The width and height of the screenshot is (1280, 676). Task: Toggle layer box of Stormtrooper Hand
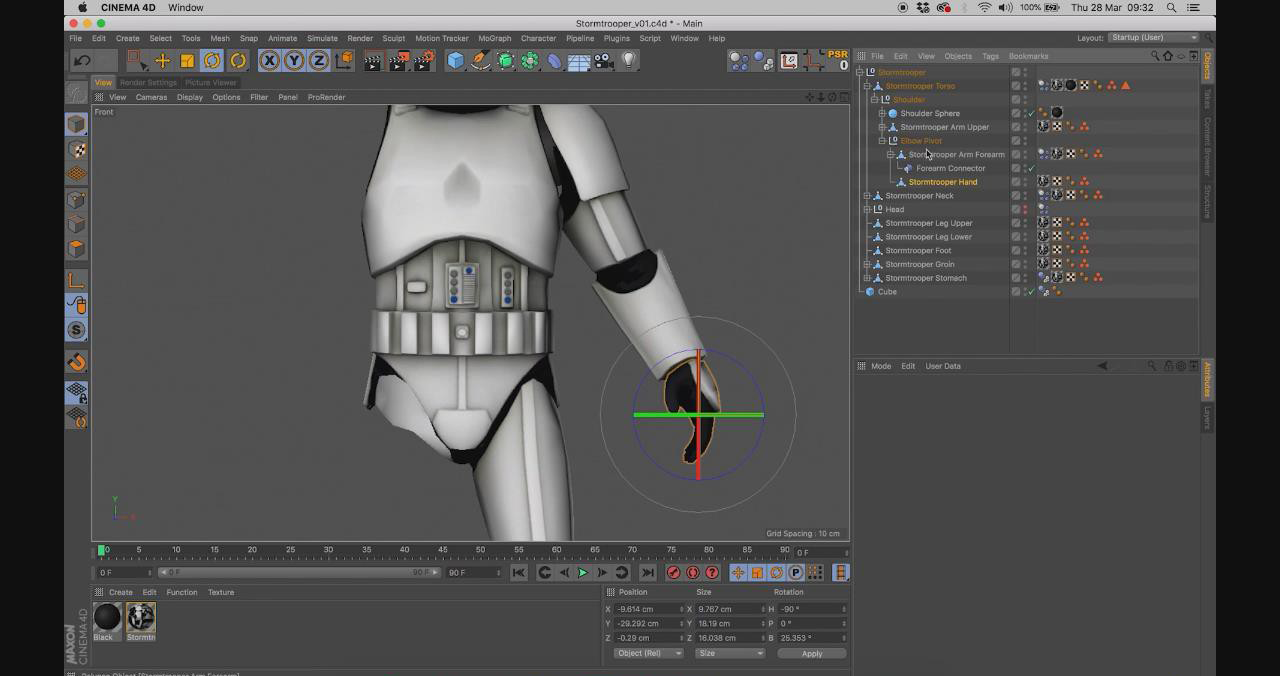(1016, 182)
